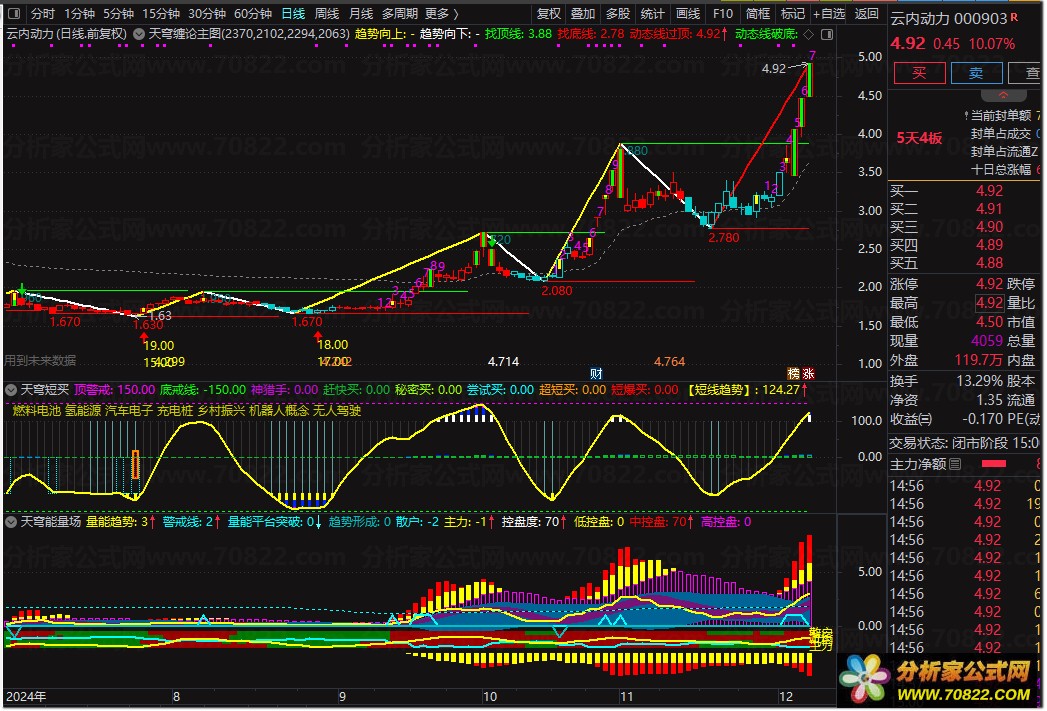Expand the 天穹缠论主图 indicator dropdown arrow
This screenshot has height=711, width=1047.
pos(139,33)
